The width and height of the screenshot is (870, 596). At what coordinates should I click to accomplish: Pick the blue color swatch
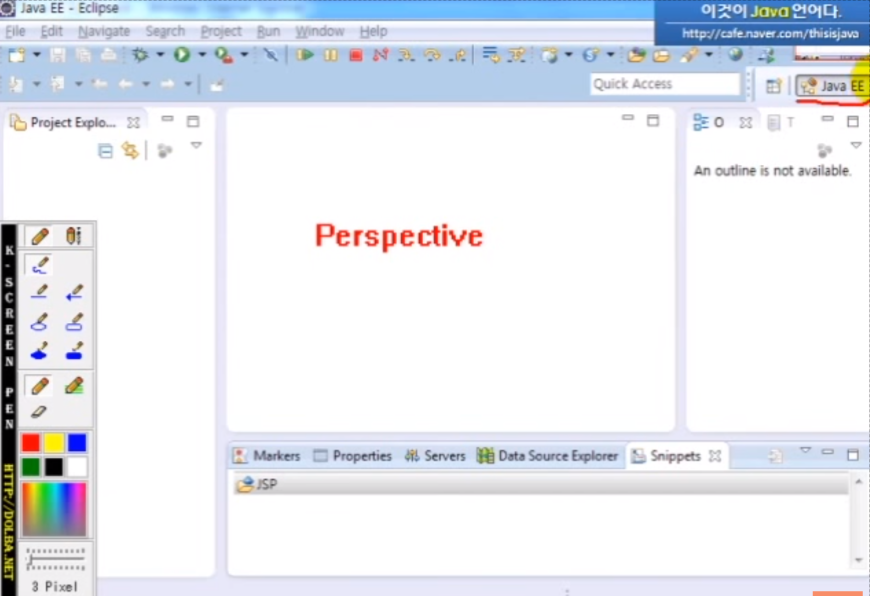coord(77,442)
